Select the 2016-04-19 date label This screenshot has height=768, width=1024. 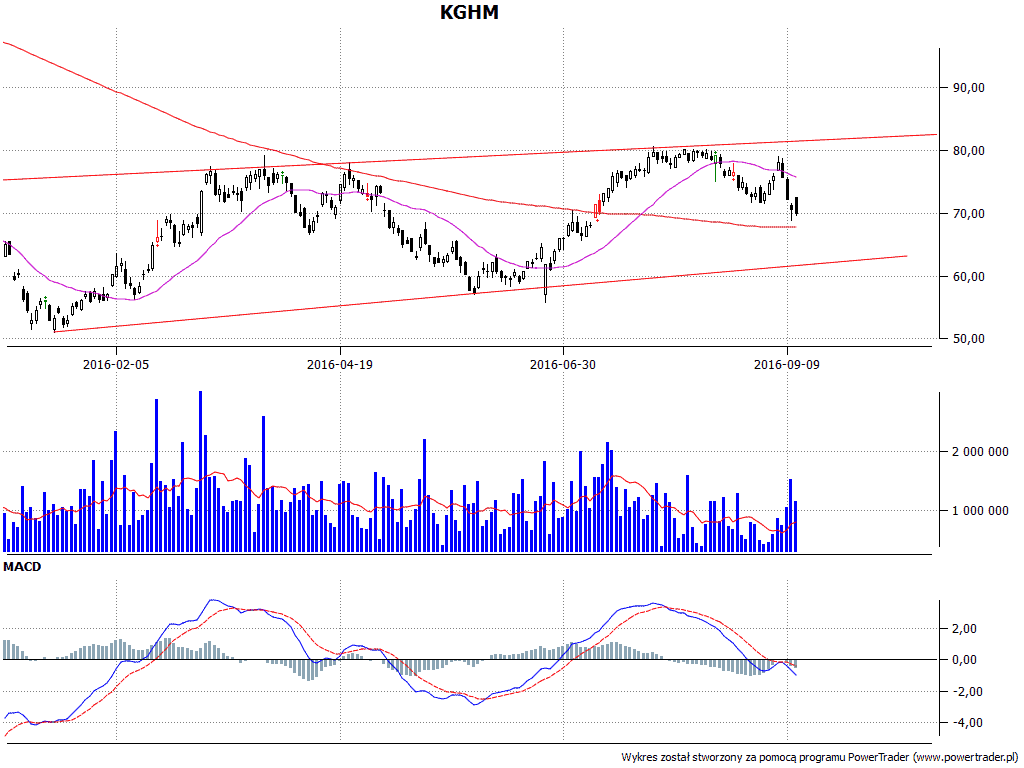pos(339,365)
